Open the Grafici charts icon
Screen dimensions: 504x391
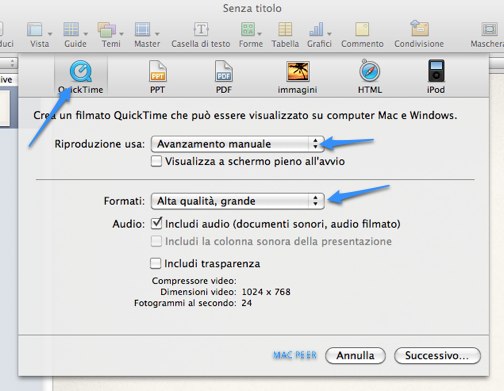(x=316, y=29)
